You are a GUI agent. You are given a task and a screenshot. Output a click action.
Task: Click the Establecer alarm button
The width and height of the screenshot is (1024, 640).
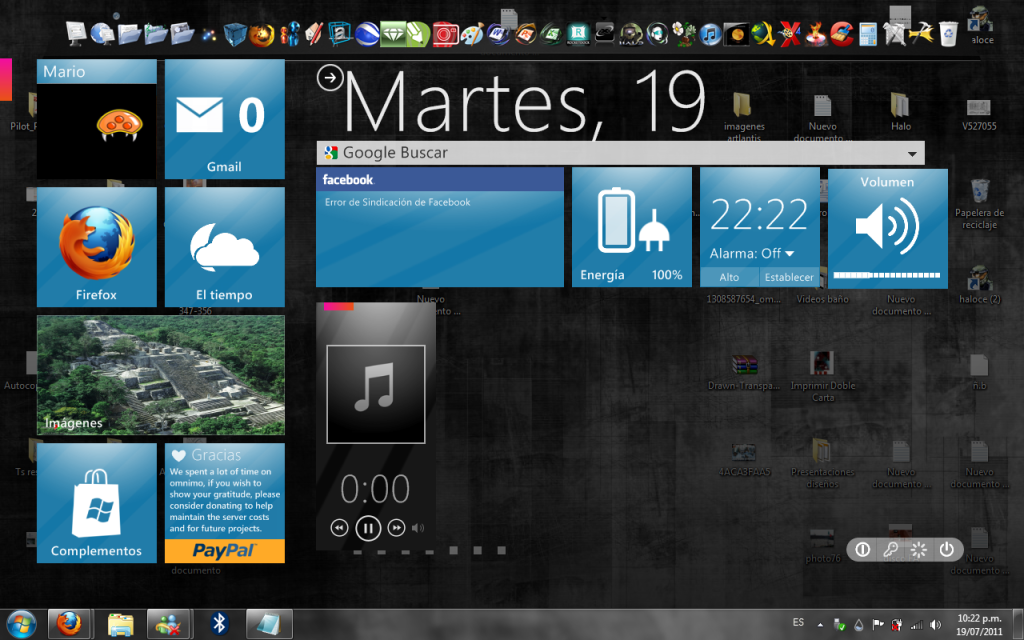(x=789, y=277)
